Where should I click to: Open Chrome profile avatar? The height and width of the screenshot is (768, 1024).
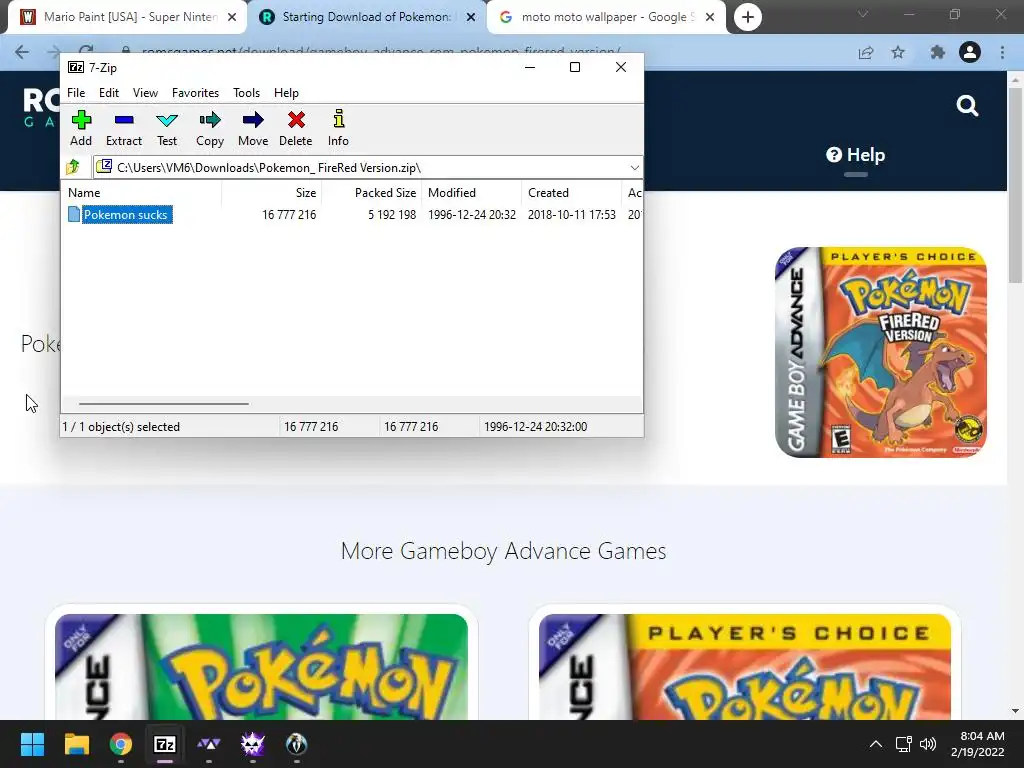970,52
